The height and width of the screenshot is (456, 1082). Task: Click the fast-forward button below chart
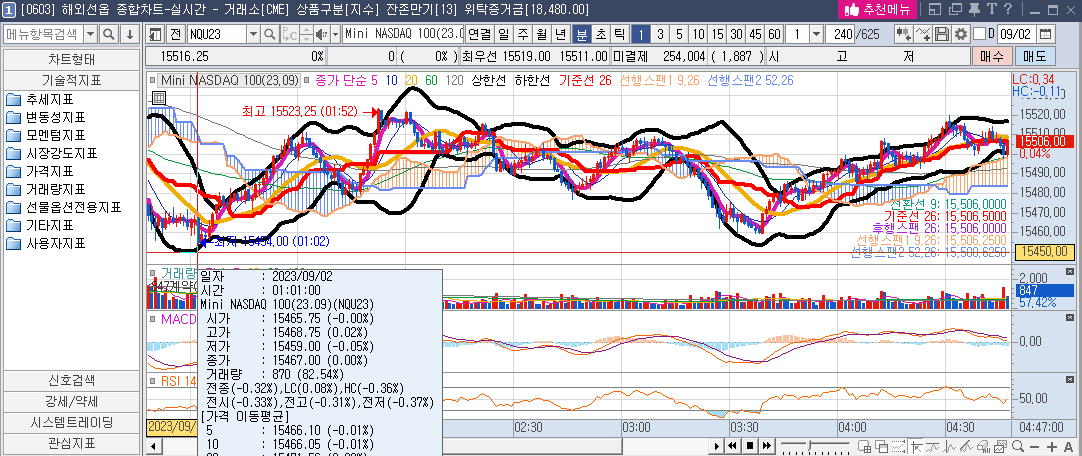766,446
